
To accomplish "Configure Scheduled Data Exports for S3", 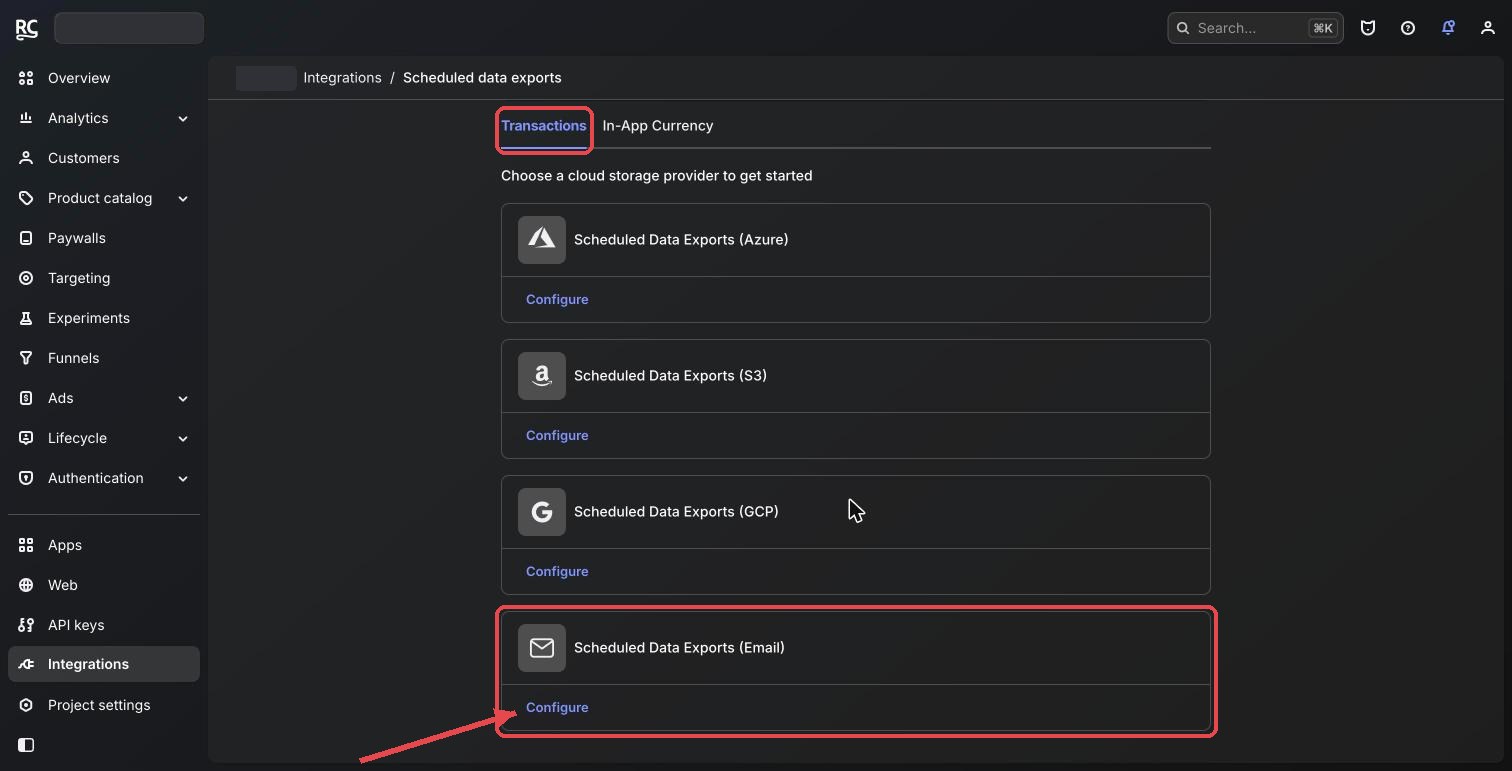I will (x=557, y=436).
